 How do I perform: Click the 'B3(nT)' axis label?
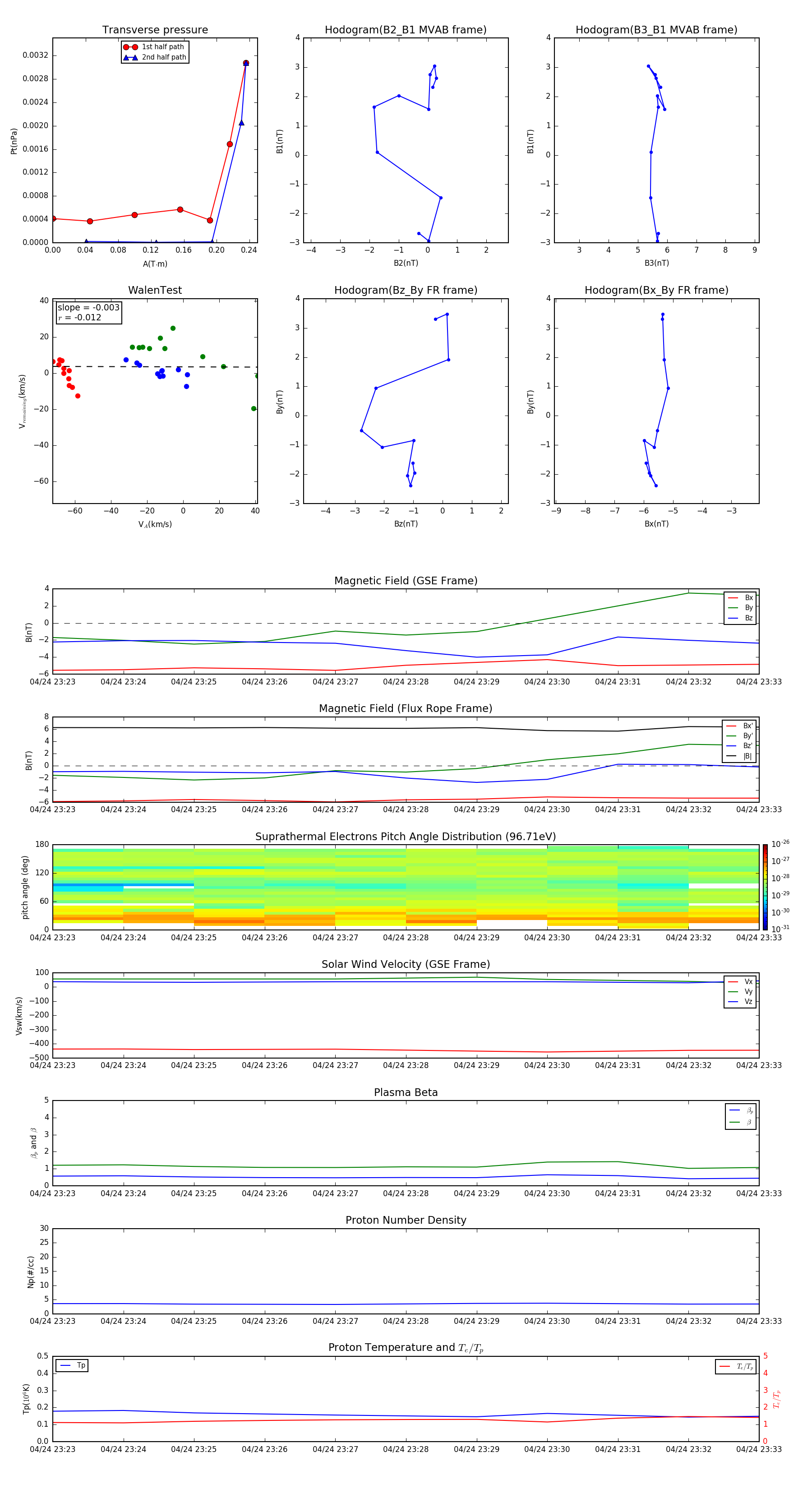coord(656,263)
